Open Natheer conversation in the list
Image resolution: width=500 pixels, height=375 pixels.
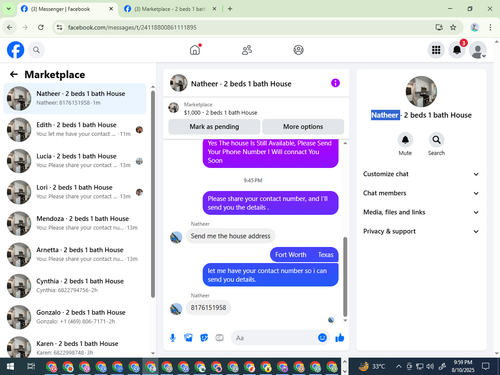tap(75, 98)
